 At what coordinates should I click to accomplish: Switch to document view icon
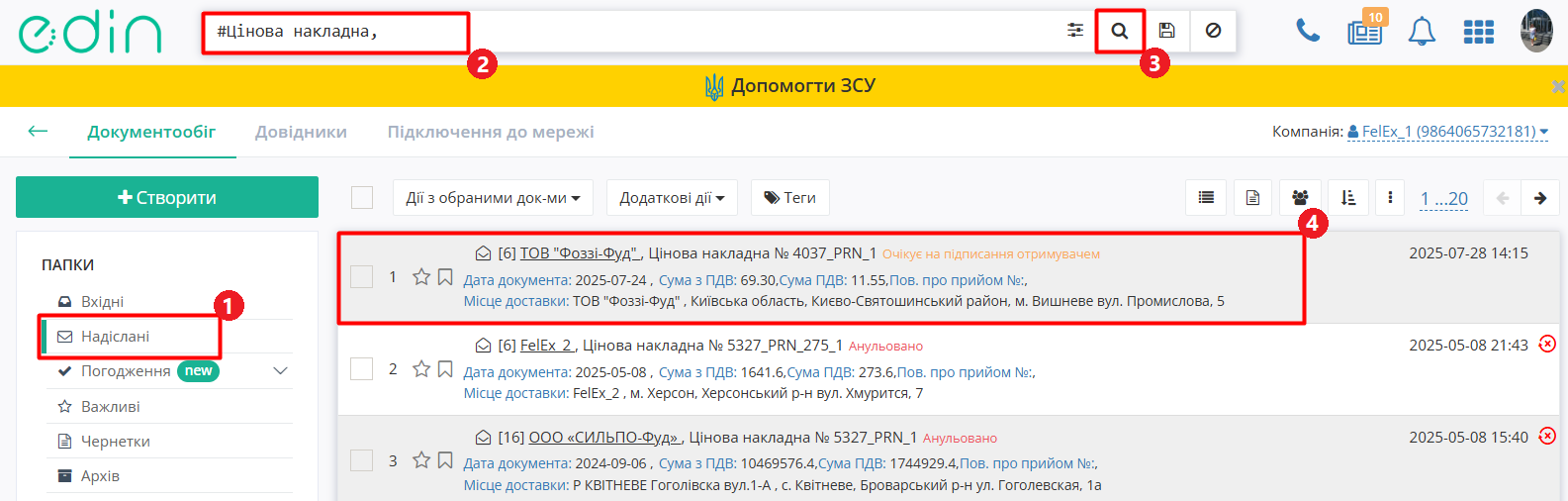[1252, 198]
